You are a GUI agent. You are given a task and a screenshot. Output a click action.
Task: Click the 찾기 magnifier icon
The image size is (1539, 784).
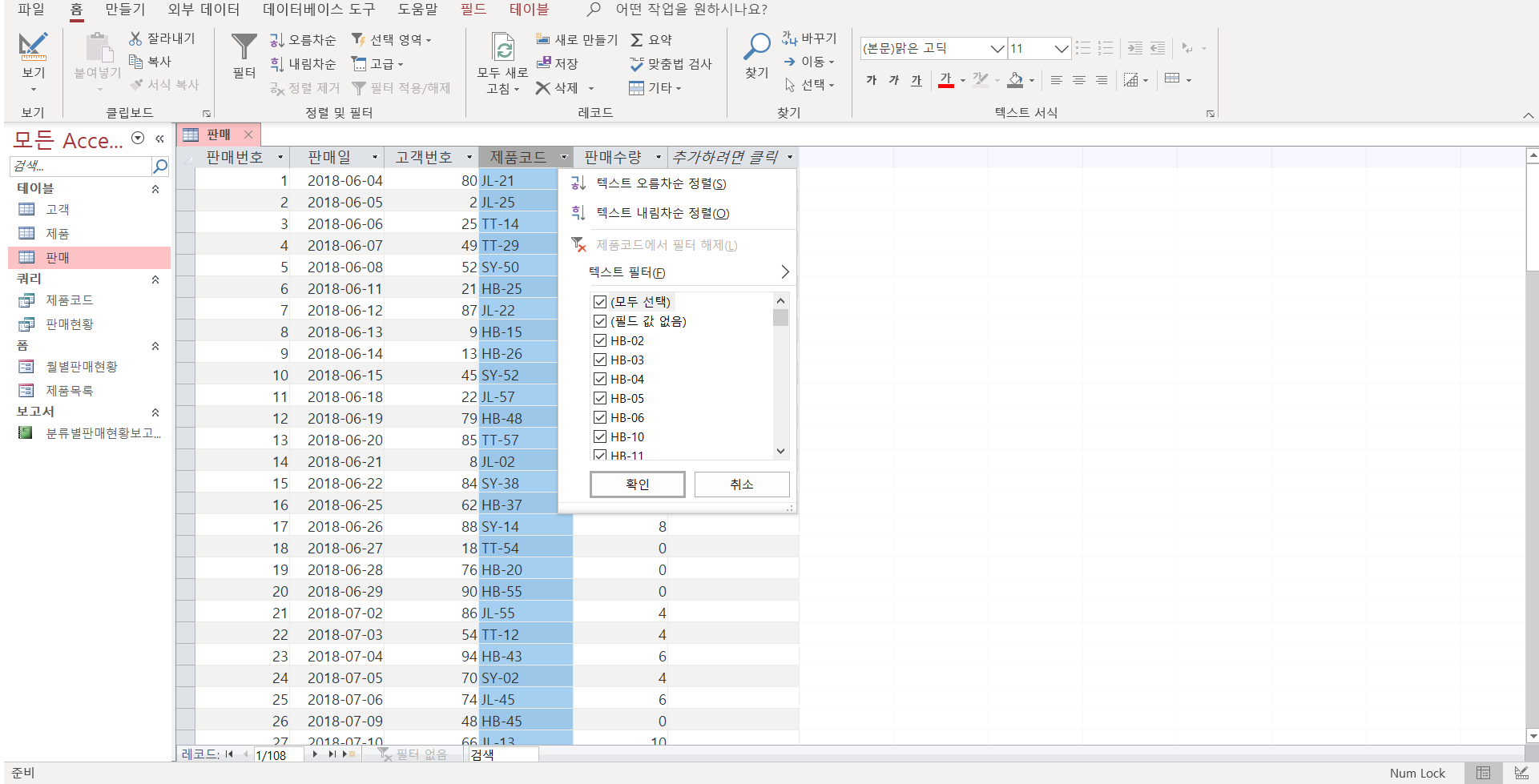tap(756, 47)
